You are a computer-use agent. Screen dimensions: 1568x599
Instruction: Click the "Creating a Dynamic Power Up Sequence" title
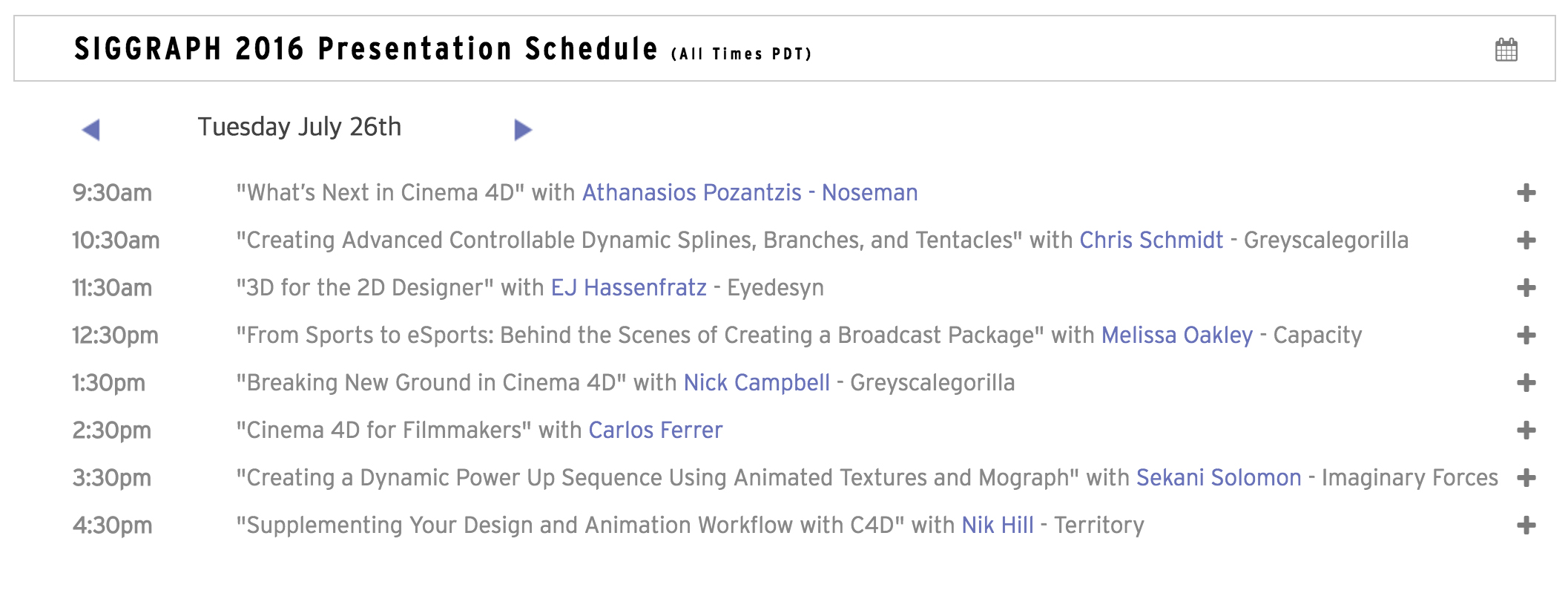tap(658, 478)
